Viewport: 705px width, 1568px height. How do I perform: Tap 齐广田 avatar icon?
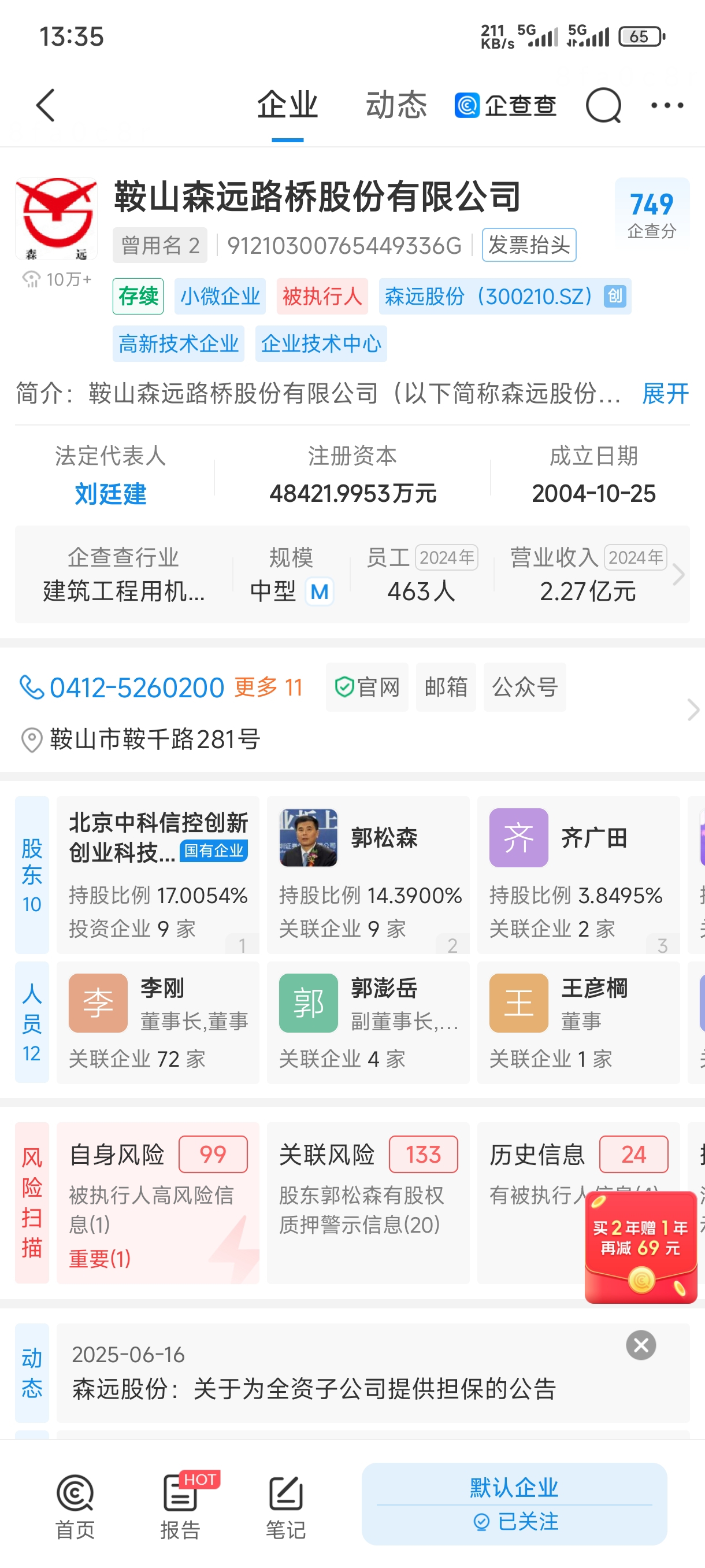(x=519, y=838)
